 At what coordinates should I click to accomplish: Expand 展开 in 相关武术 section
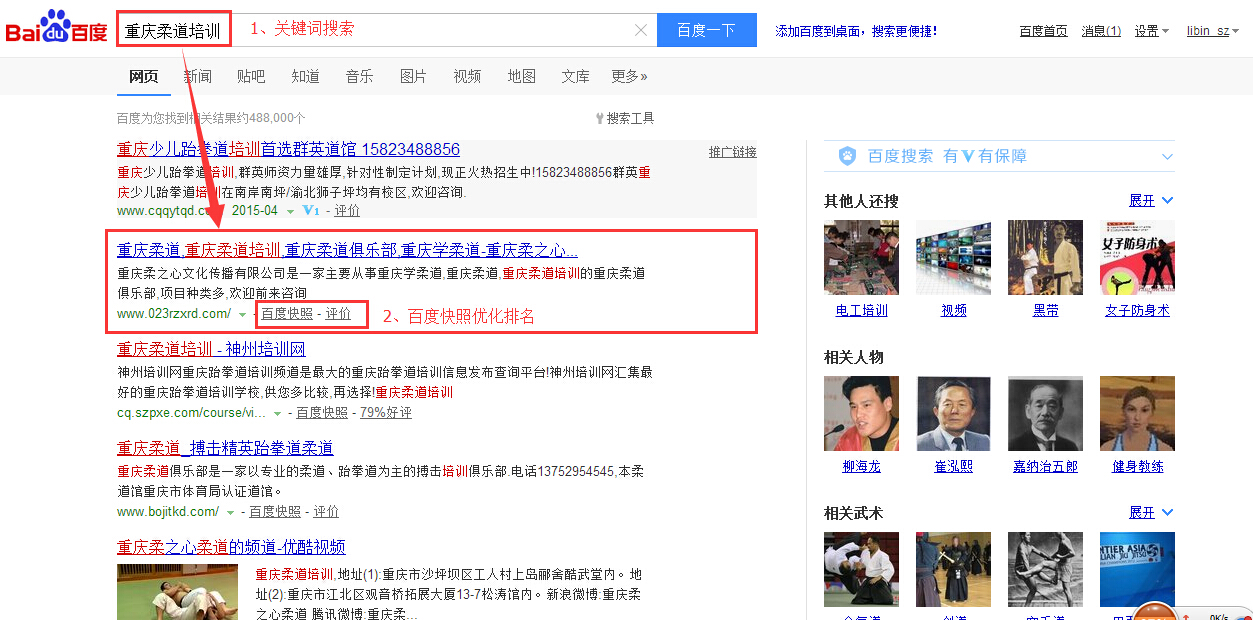[x=1151, y=513]
